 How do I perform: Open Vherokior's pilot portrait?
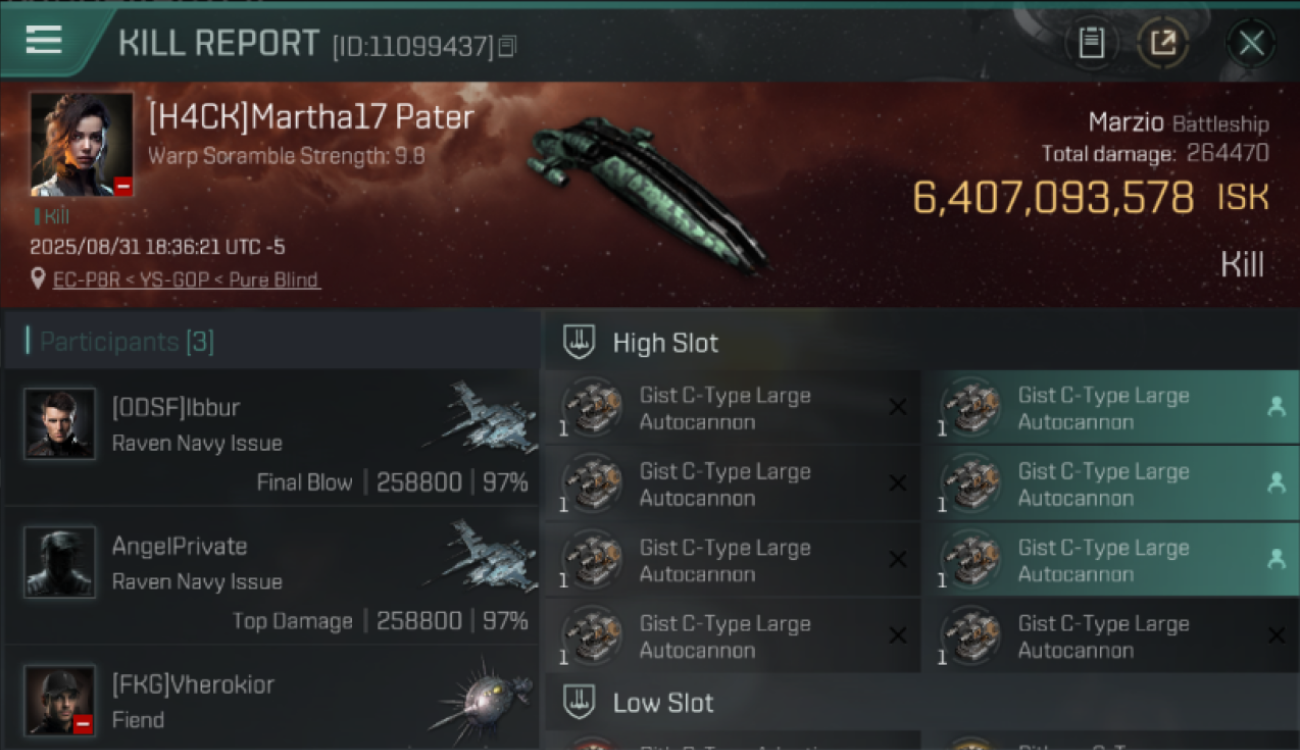[x=60, y=700]
